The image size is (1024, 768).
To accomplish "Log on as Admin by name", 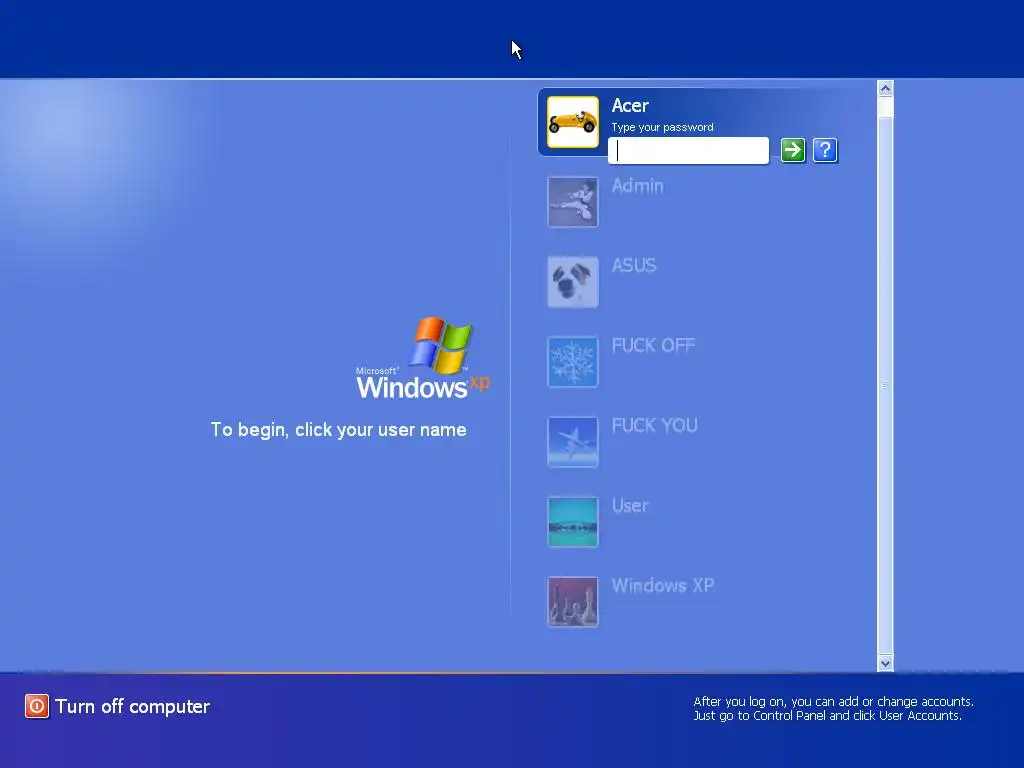I will [x=637, y=186].
